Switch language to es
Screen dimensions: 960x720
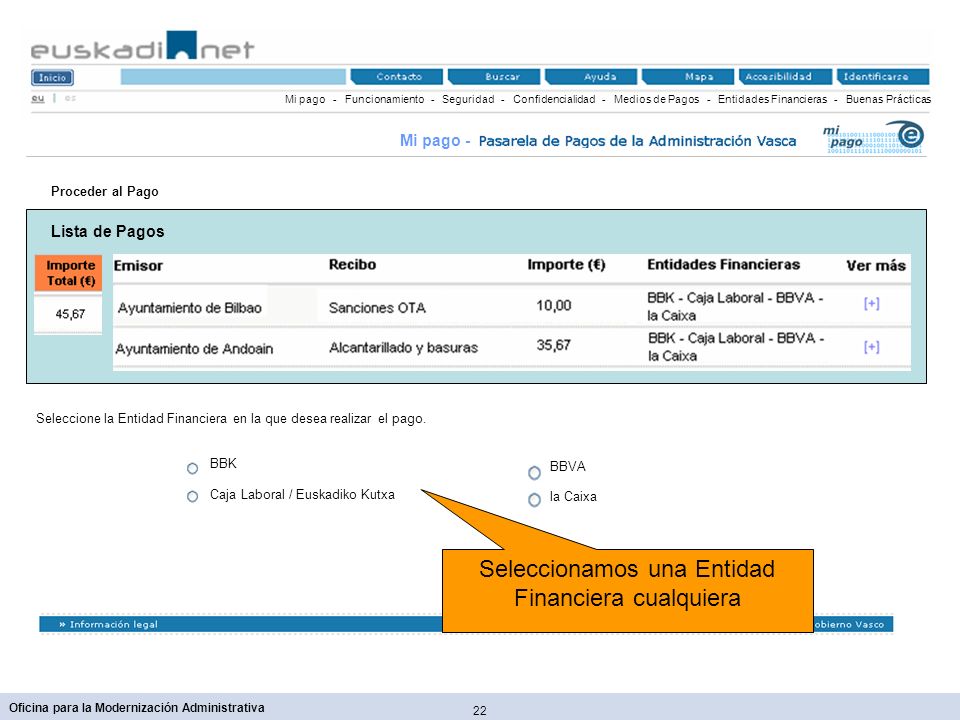click(x=70, y=98)
